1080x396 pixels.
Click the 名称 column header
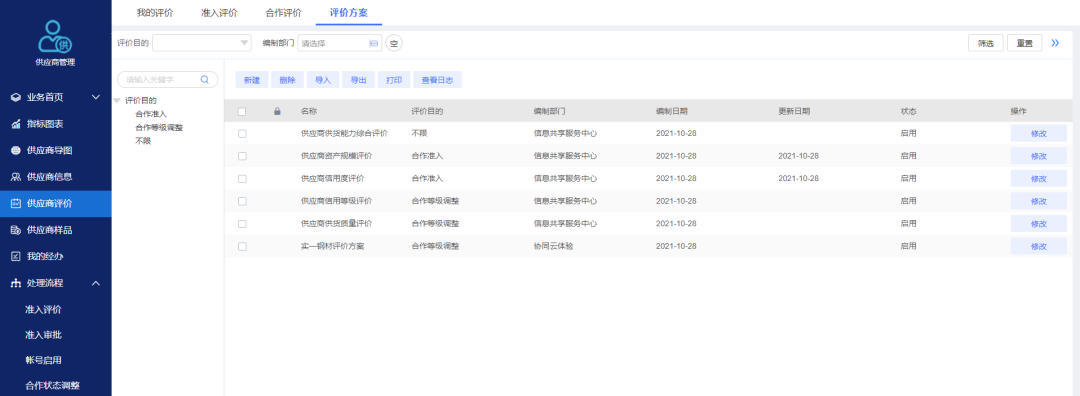click(309, 111)
